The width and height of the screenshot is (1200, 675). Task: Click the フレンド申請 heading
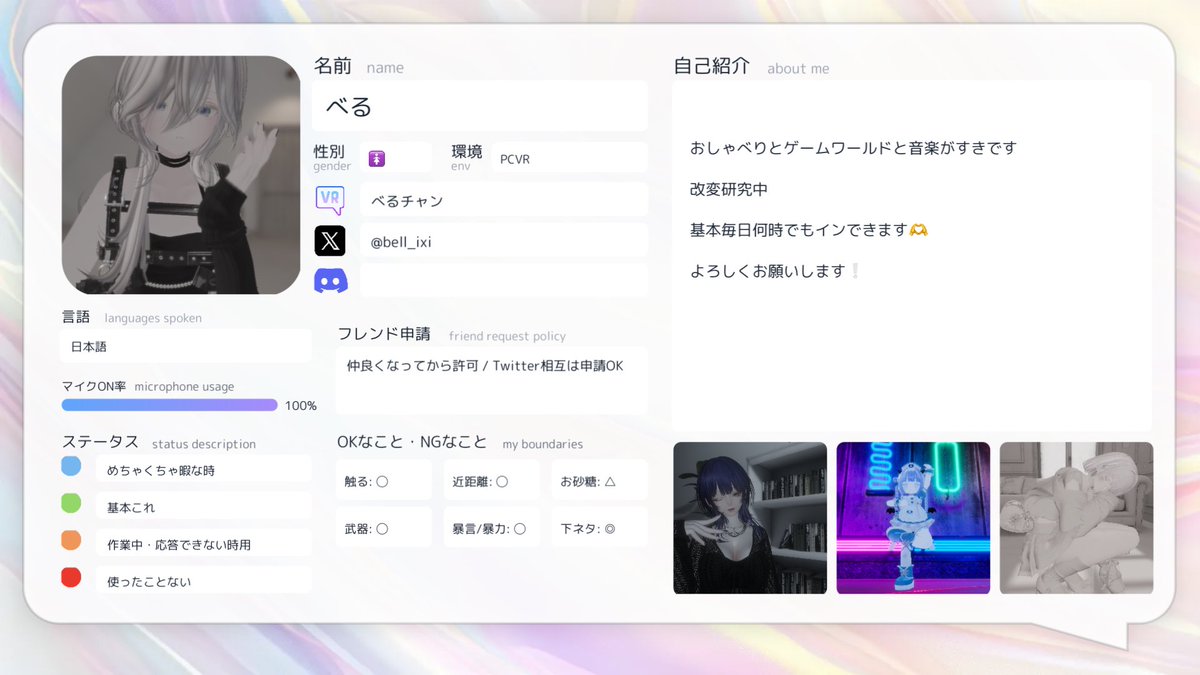click(x=384, y=334)
